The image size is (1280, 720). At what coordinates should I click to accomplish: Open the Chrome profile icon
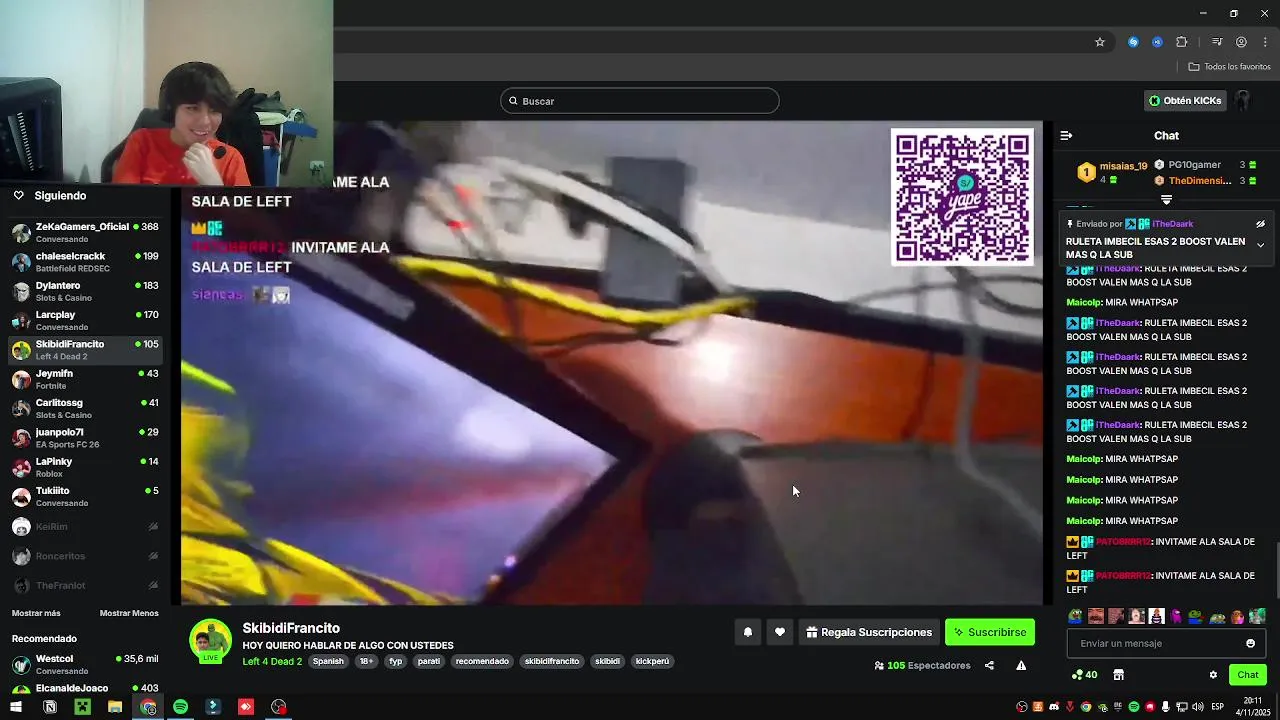1241,42
